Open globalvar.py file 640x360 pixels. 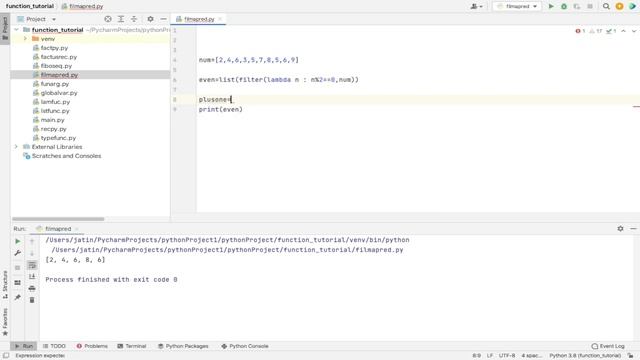[x=59, y=93]
